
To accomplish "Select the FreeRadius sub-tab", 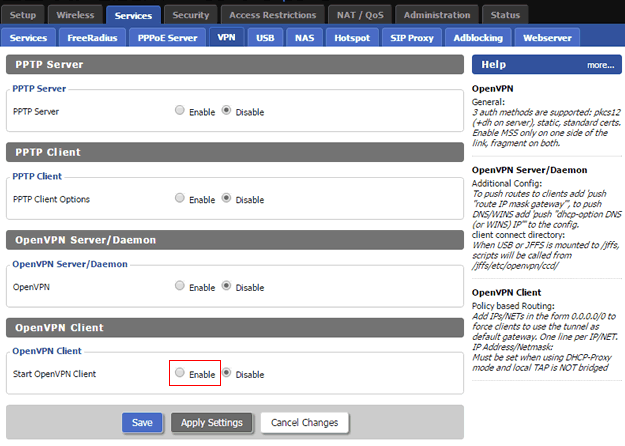I will pyautogui.click(x=92, y=38).
